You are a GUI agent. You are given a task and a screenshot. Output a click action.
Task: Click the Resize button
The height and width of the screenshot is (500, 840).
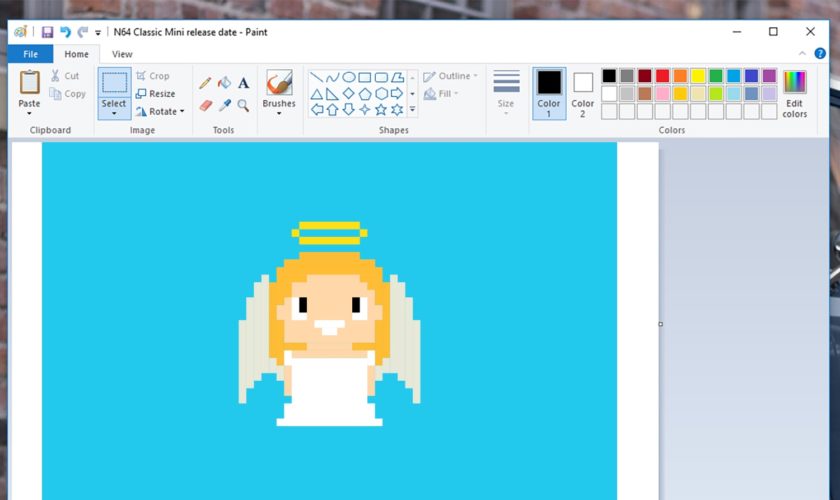click(x=155, y=94)
